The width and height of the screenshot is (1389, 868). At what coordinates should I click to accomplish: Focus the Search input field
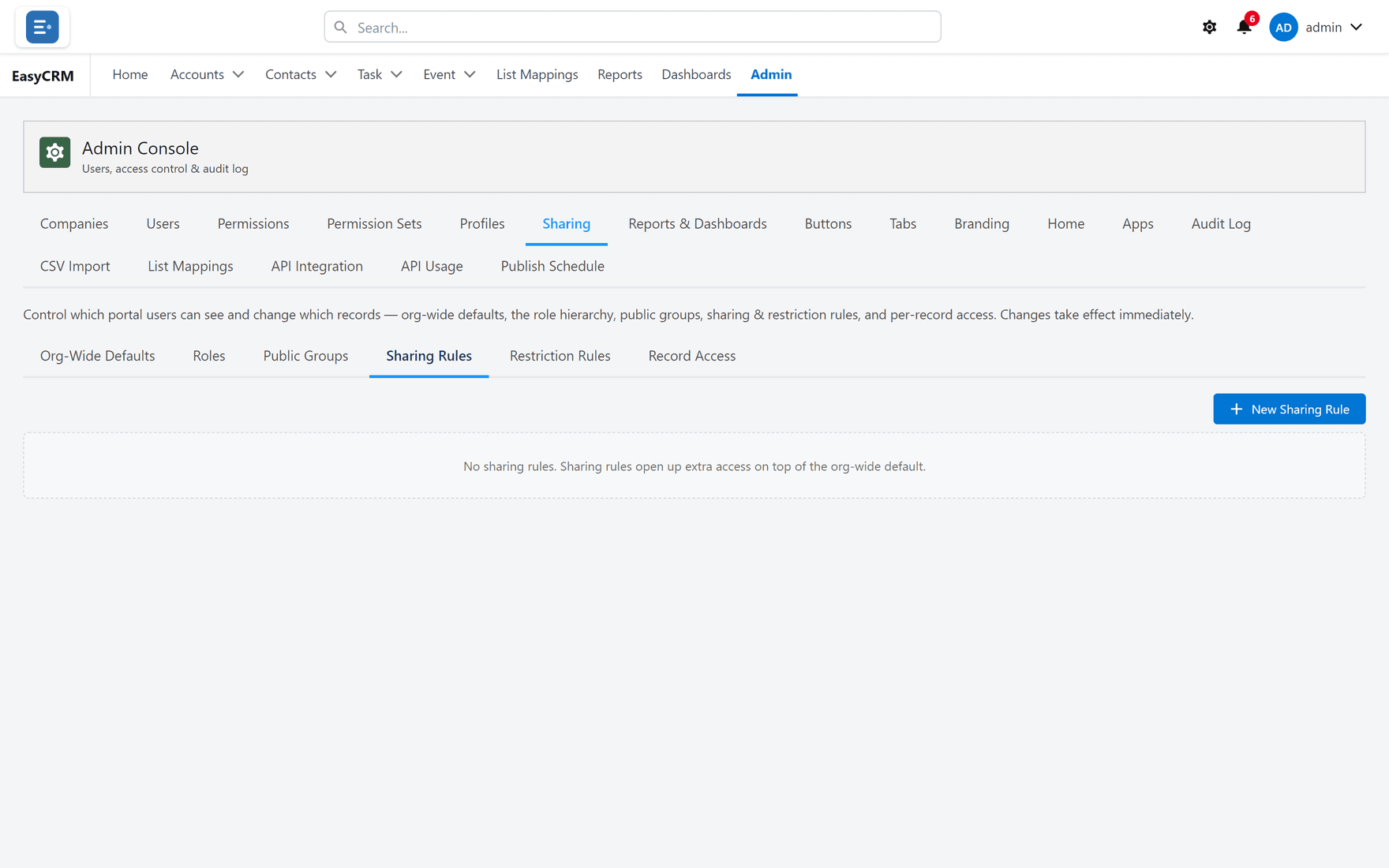click(x=632, y=27)
